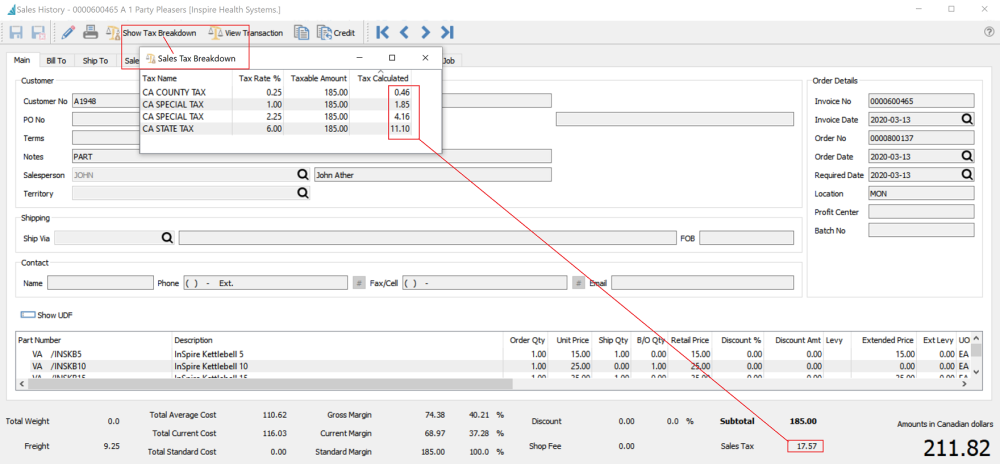
Task: Switch to the Bill To tab
Action: pos(56,61)
